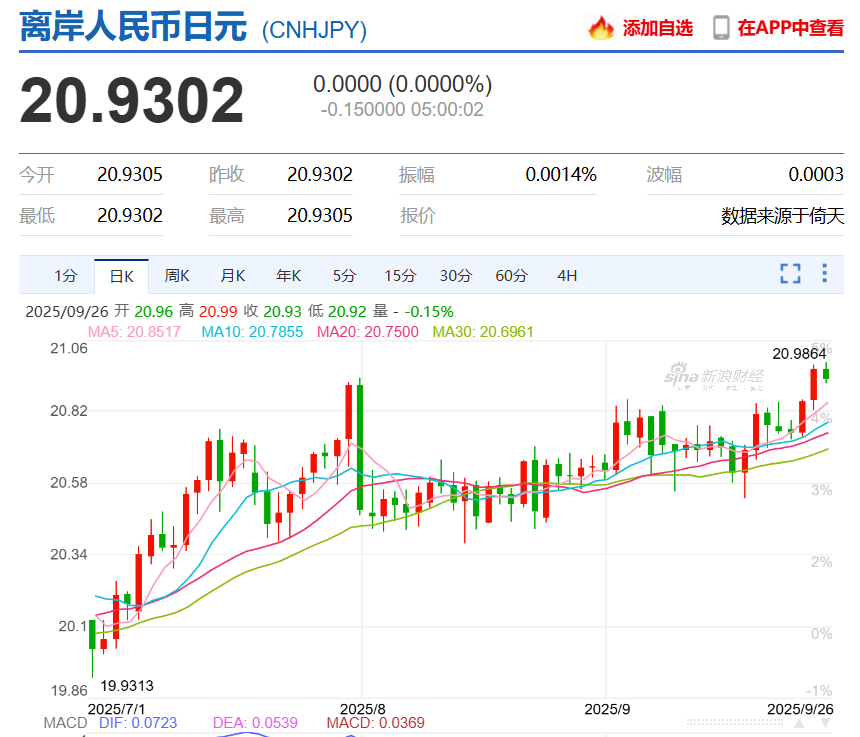Viewport: 860px width, 737px height.
Task: Click the MA5: 20.8517 legend label
Action: (134, 332)
